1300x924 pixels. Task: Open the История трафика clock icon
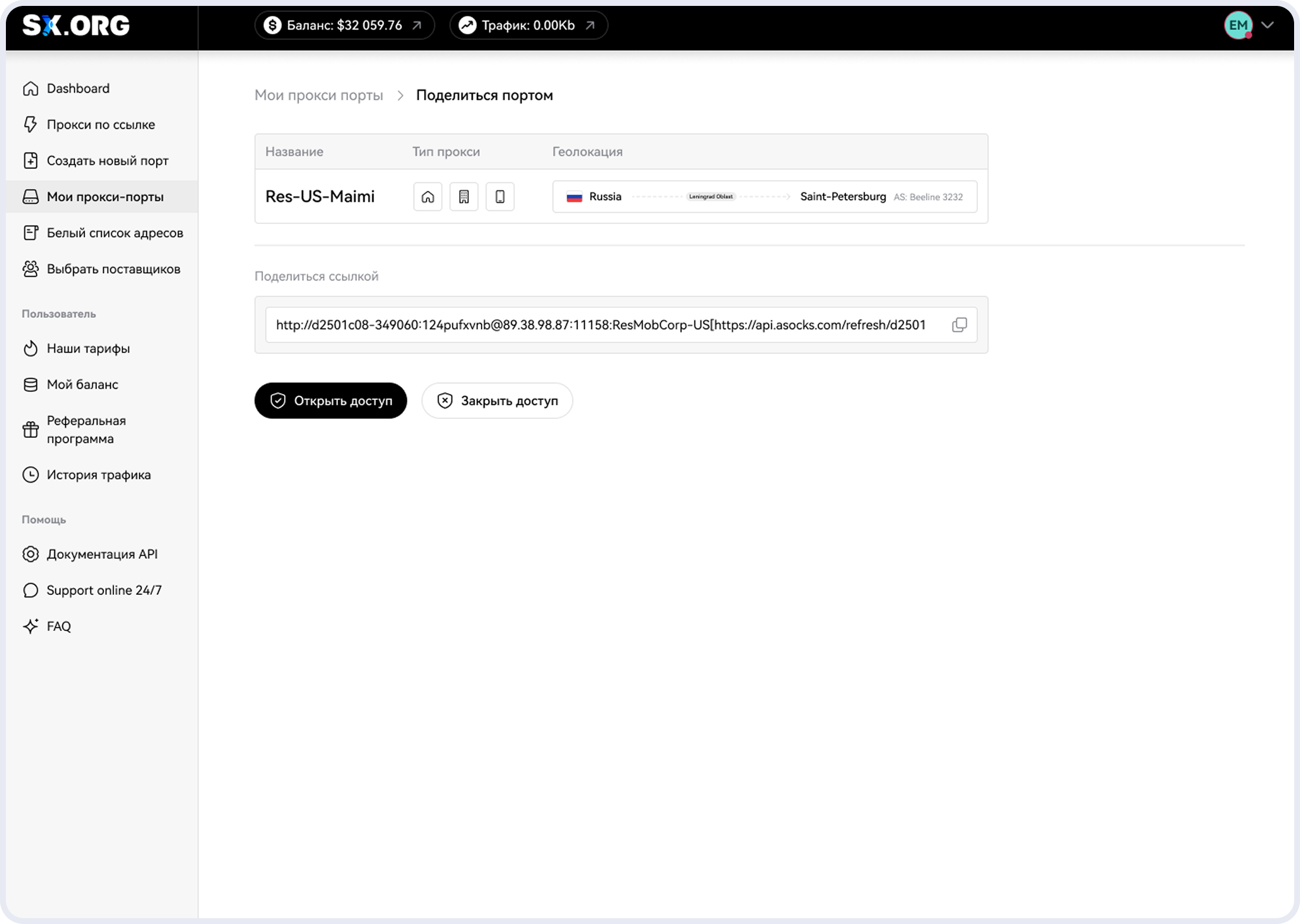point(31,475)
